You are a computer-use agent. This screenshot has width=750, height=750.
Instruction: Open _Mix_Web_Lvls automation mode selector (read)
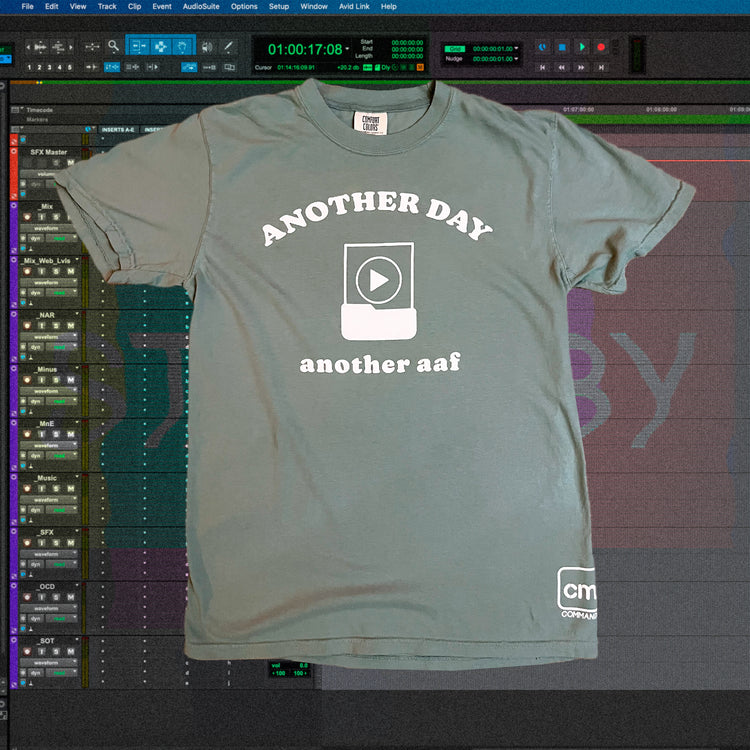click(62, 293)
